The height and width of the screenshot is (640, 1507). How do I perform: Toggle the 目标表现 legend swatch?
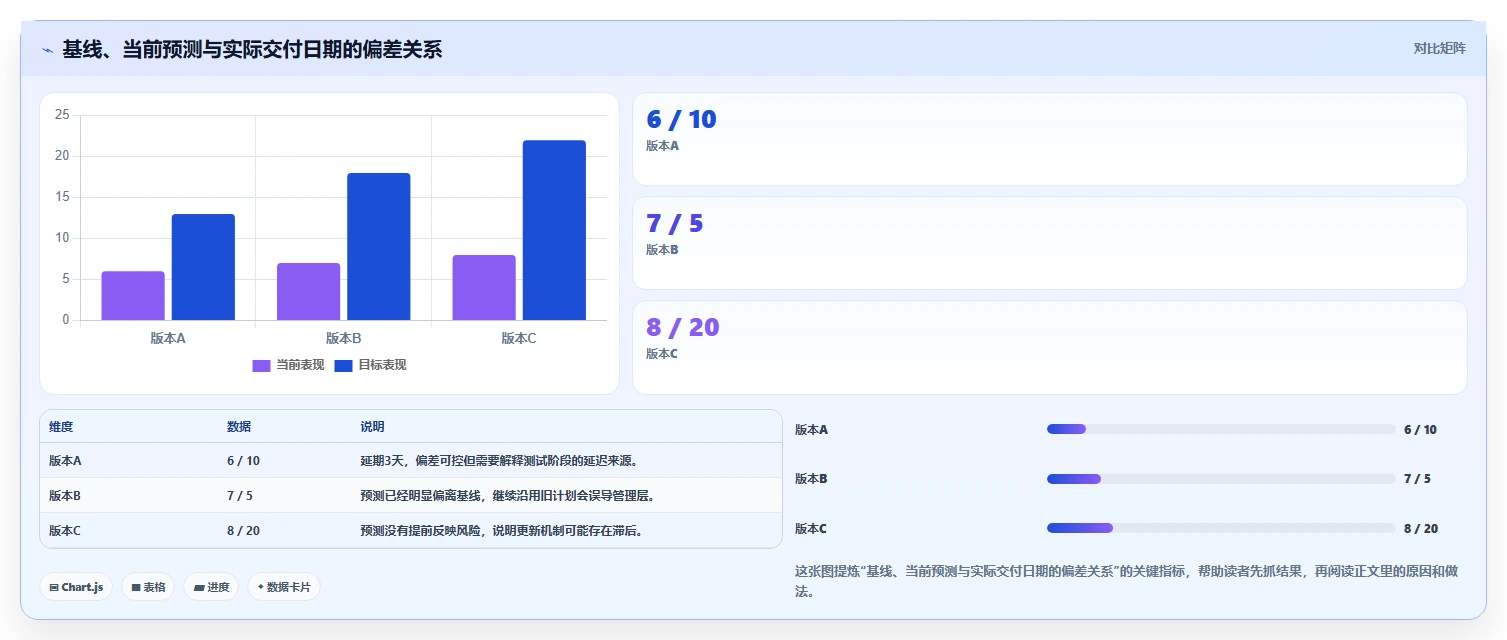tap(343, 365)
